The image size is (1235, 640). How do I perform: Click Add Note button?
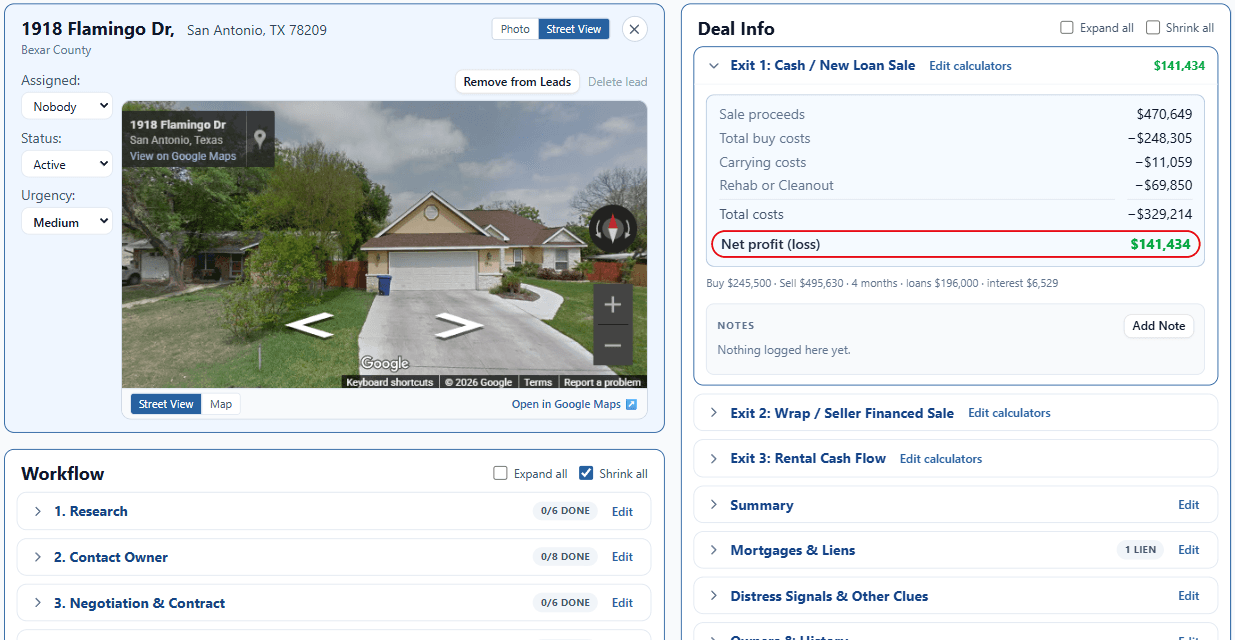pos(1158,326)
